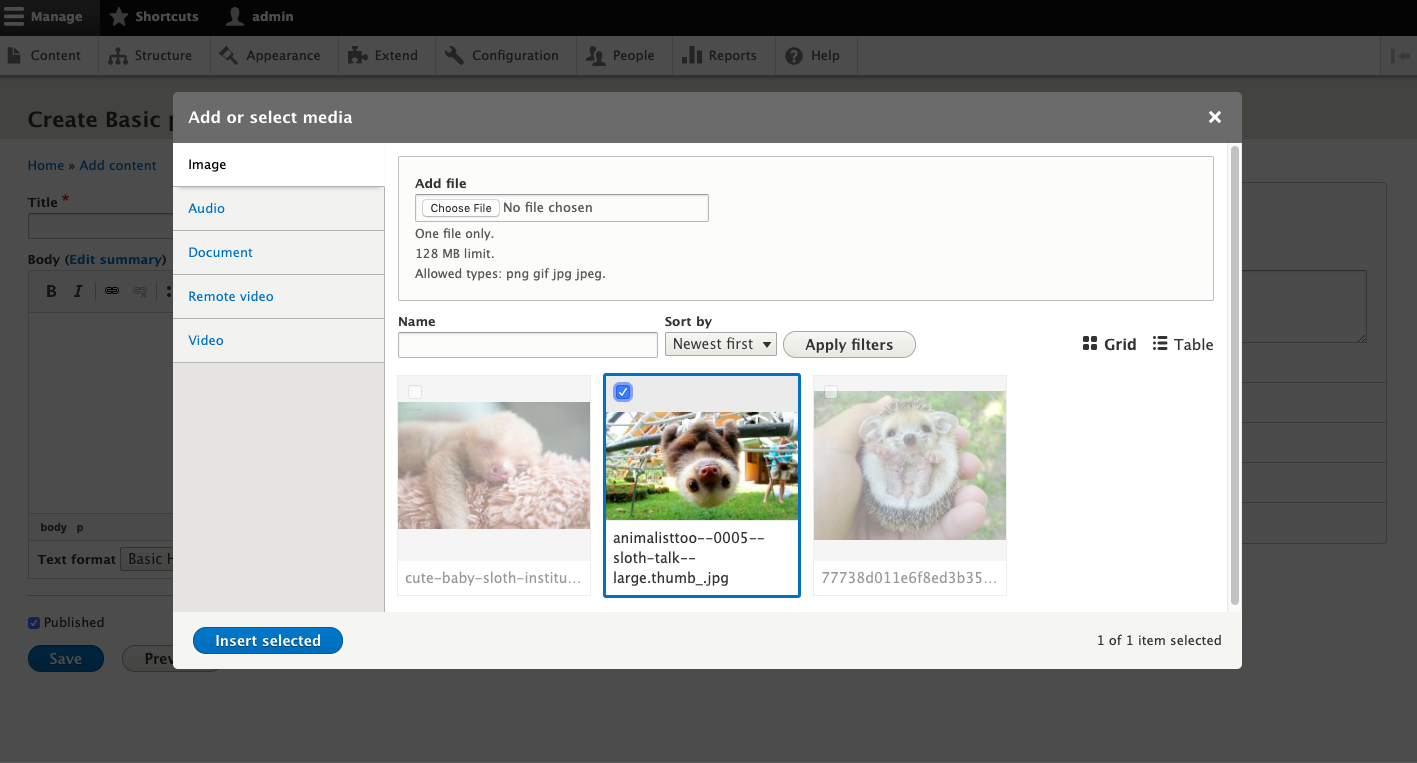Check the cute-baby-sloth image checkbox
Screen dimensions: 1417x763
tap(415, 392)
